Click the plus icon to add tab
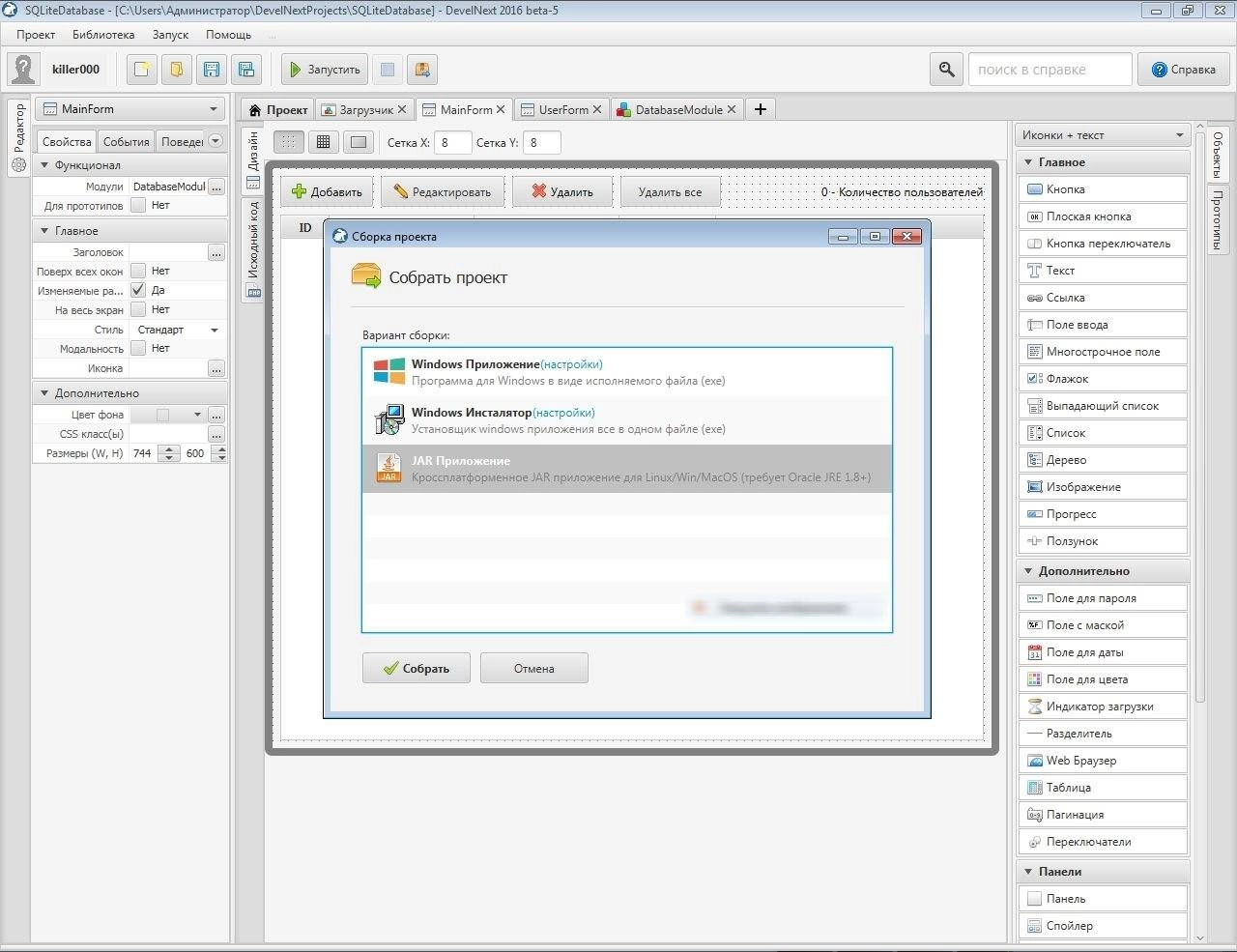1237x952 pixels. point(761,109)
